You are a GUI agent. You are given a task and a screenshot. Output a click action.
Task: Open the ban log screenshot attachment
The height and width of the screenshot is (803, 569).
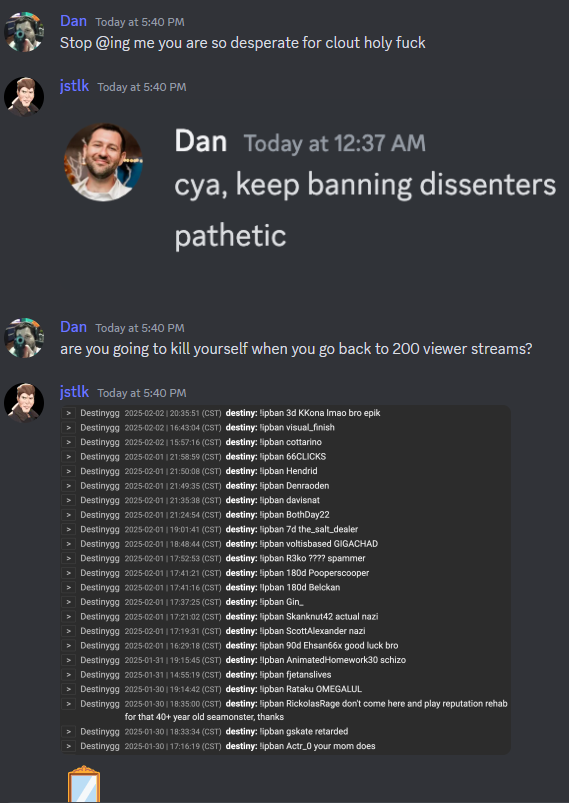click(x=285, y=580)
